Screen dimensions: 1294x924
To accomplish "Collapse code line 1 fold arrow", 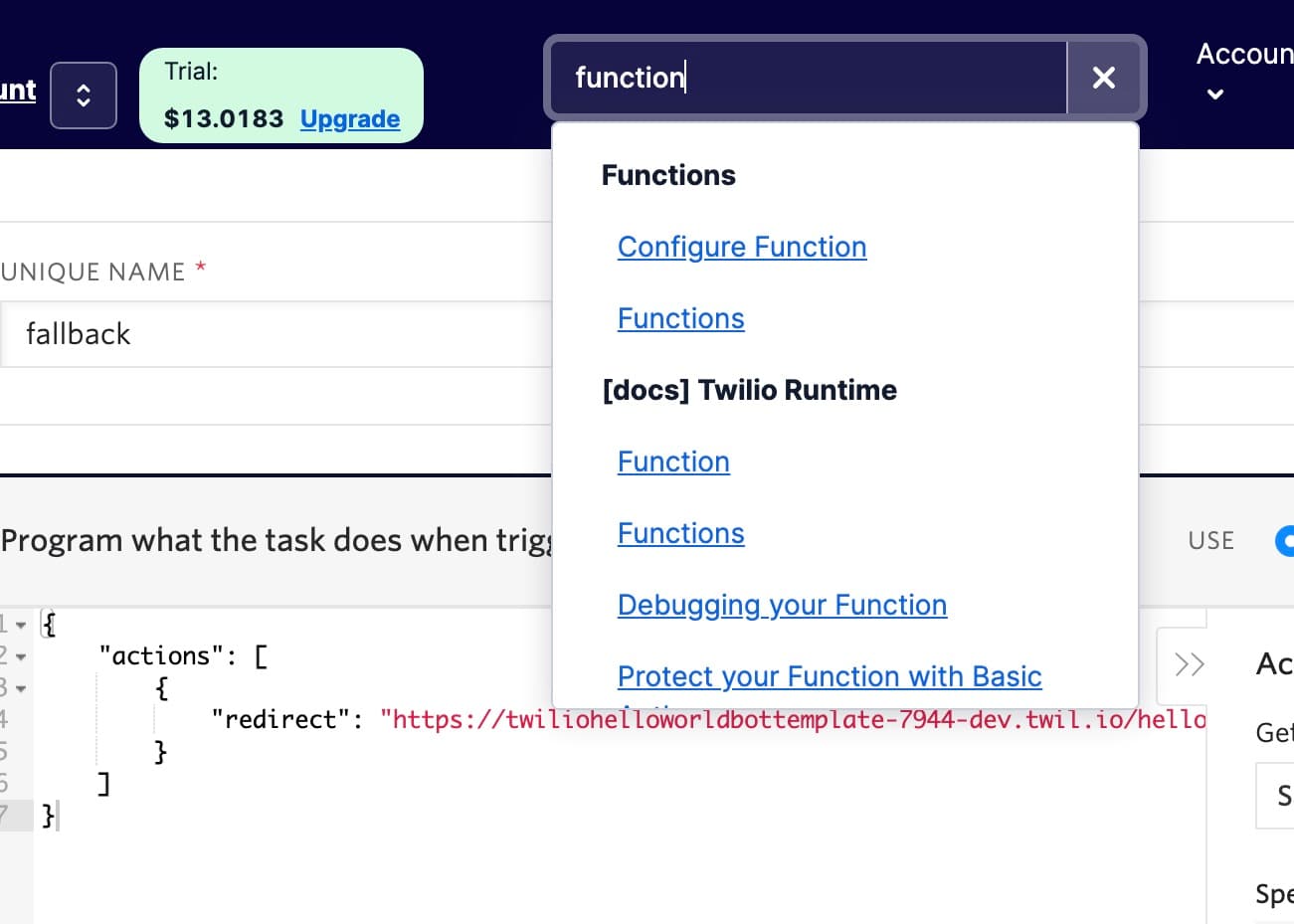I will coord(21,626).
